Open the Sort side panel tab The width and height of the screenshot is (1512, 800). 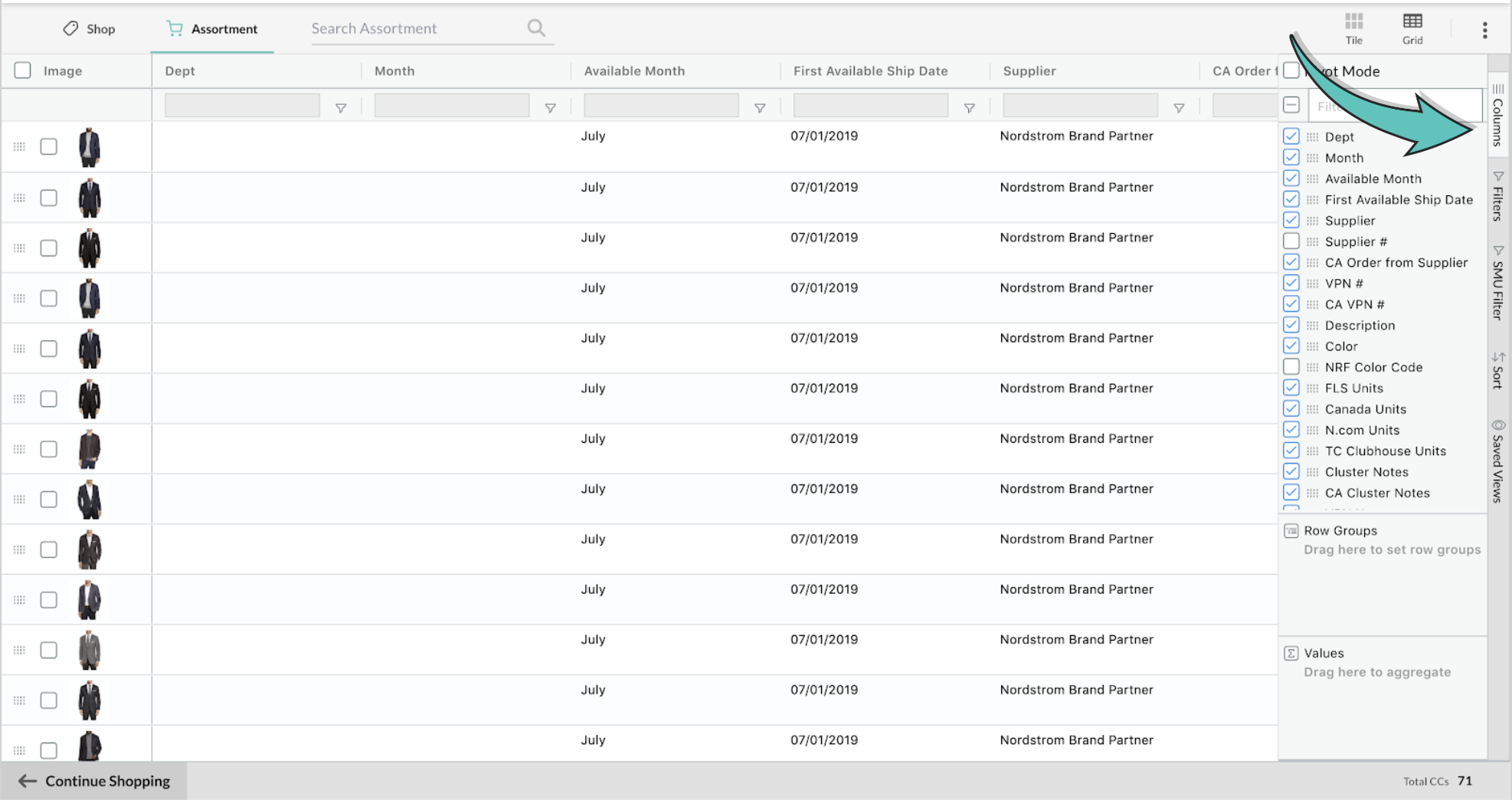1498,370
